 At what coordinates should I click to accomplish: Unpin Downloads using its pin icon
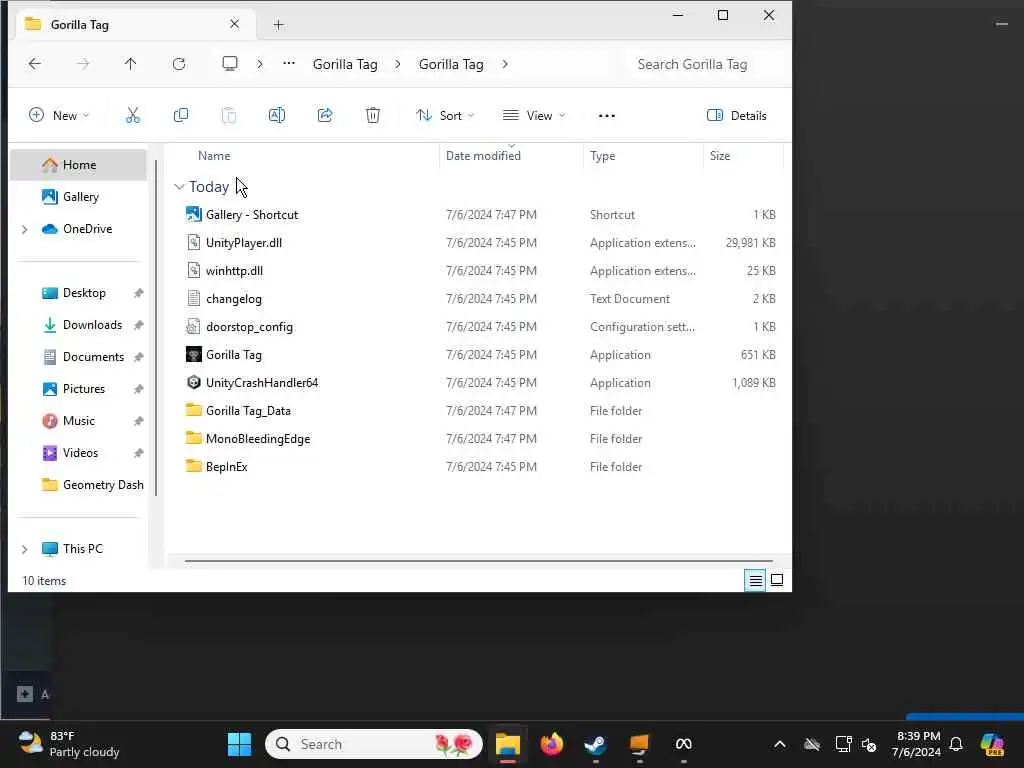(x=138, y=325)
